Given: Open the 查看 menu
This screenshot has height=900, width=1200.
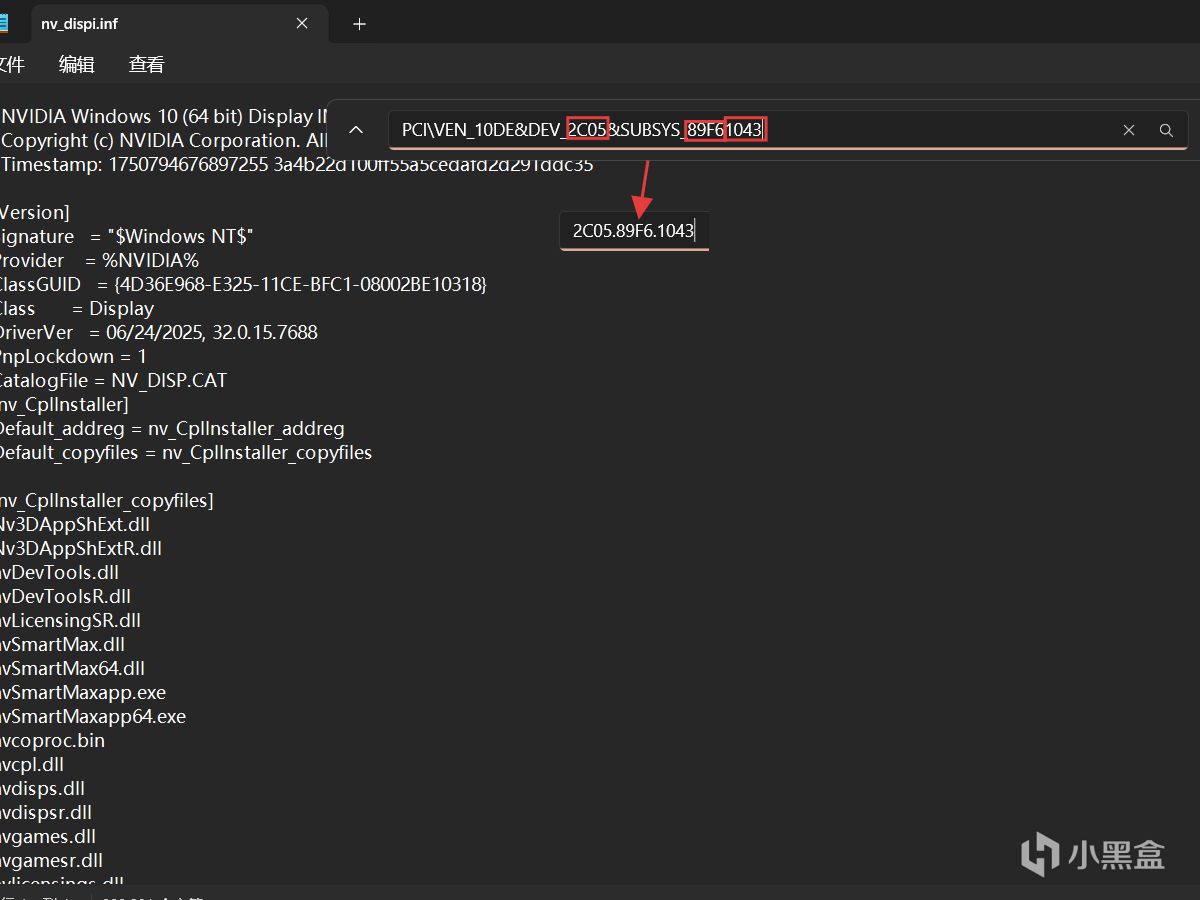Looking at the screenshot, I should coord(147,64).
